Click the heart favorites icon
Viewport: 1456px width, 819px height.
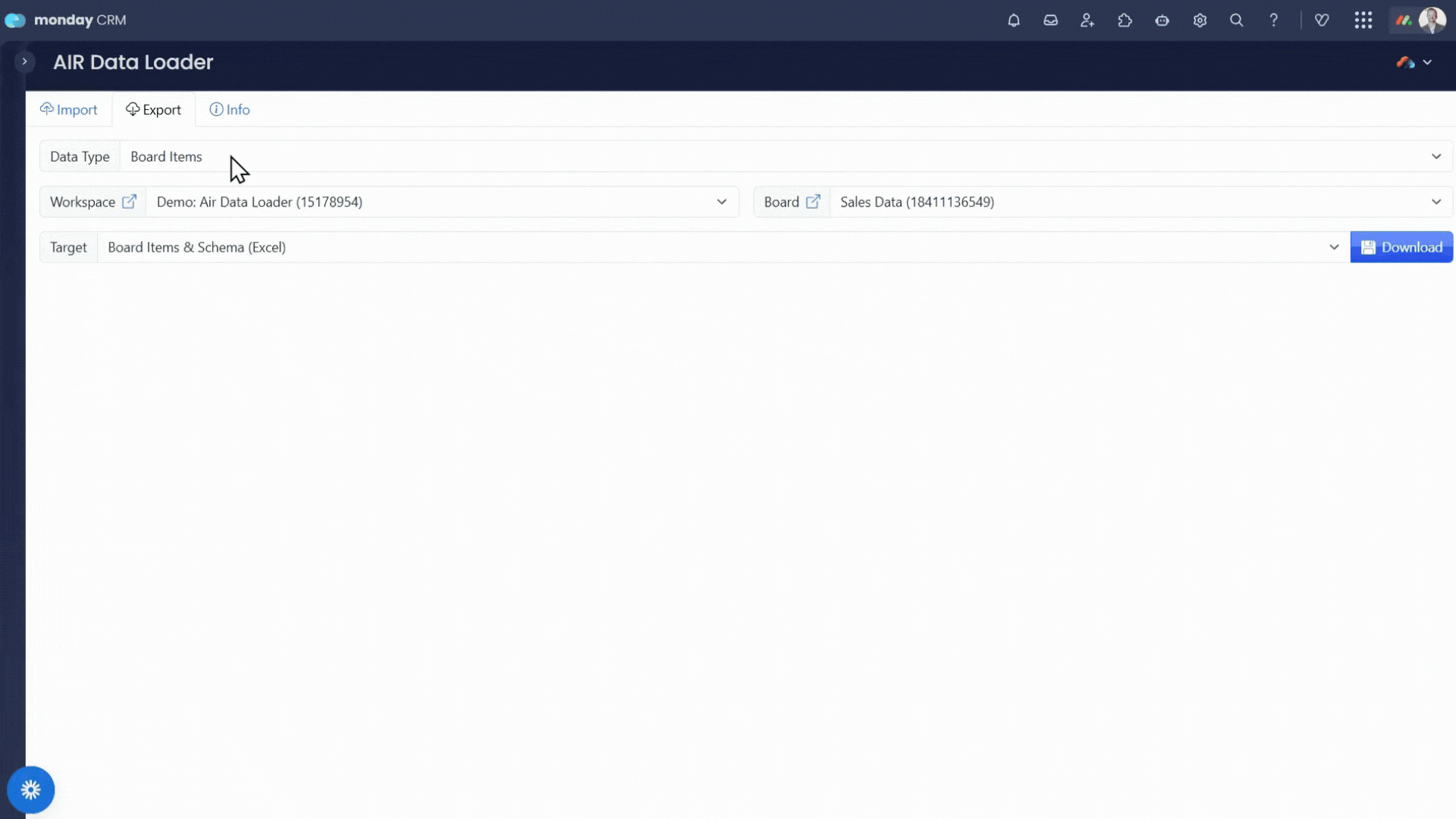(x=1322, y=20)
